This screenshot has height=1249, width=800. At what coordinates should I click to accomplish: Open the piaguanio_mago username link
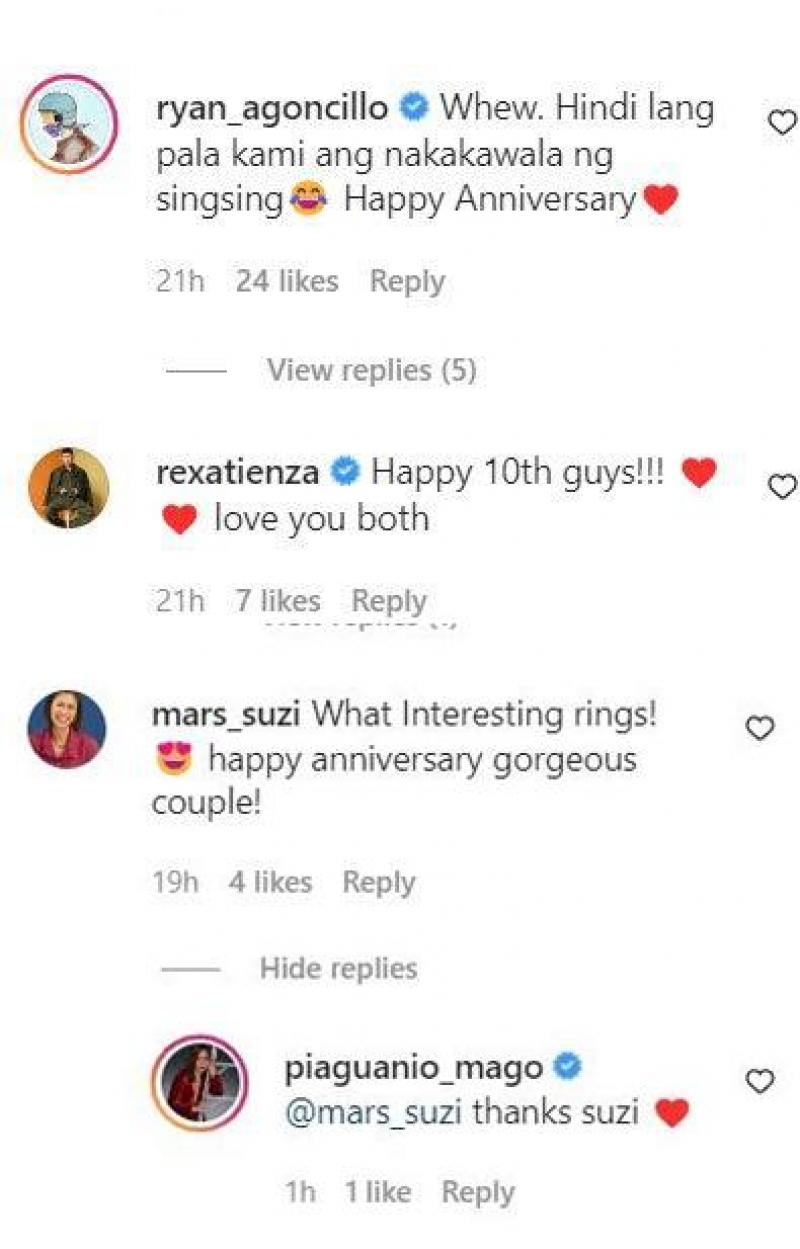(x=414, y=1068)
